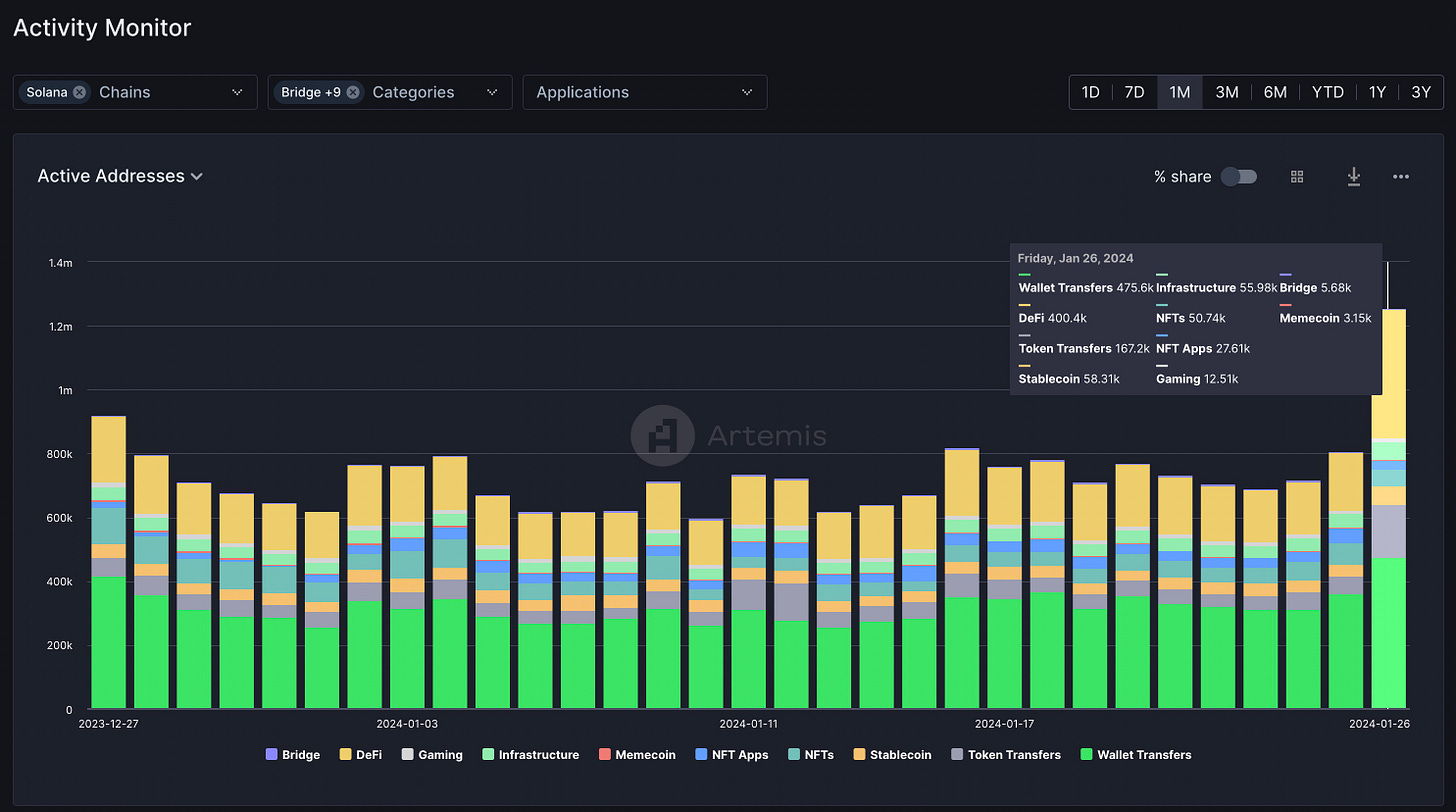Click the Artemis watermark logo
Image resolution: width=1456 pixels, height=812 pixels.
pyautogui.click(x=662, y=435)
